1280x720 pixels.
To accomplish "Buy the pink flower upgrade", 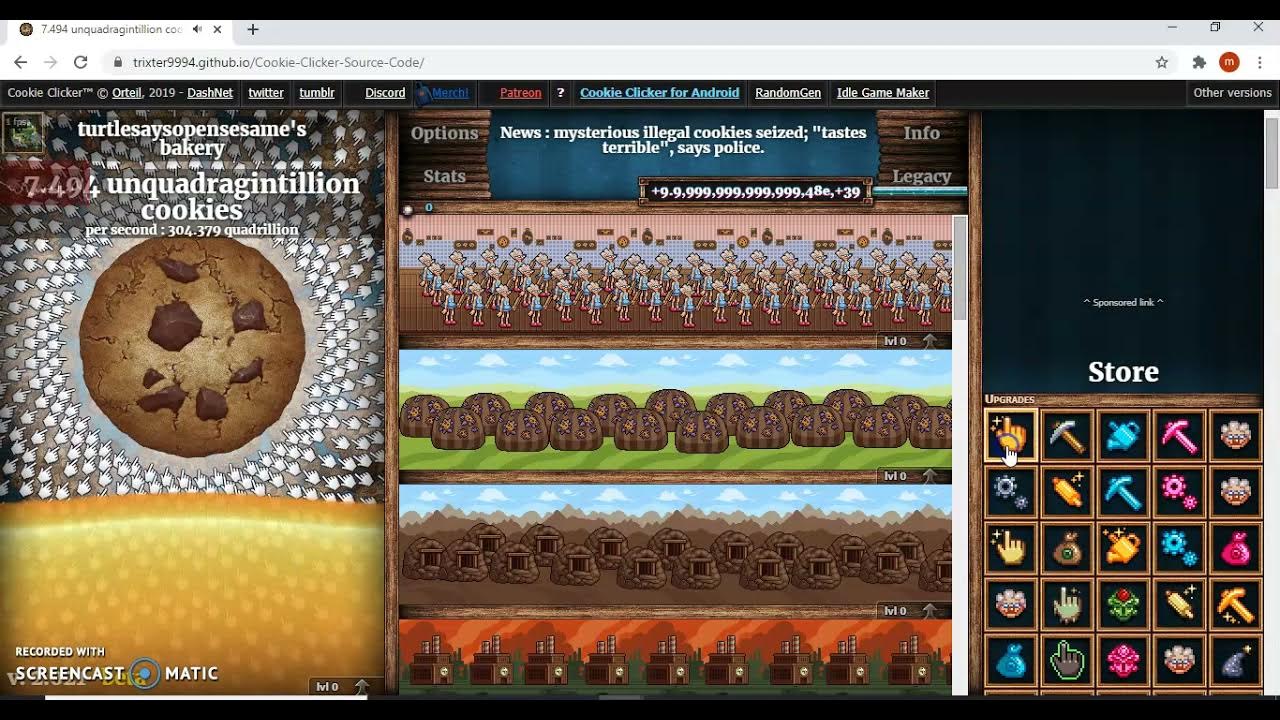I will click(1123, 660).
